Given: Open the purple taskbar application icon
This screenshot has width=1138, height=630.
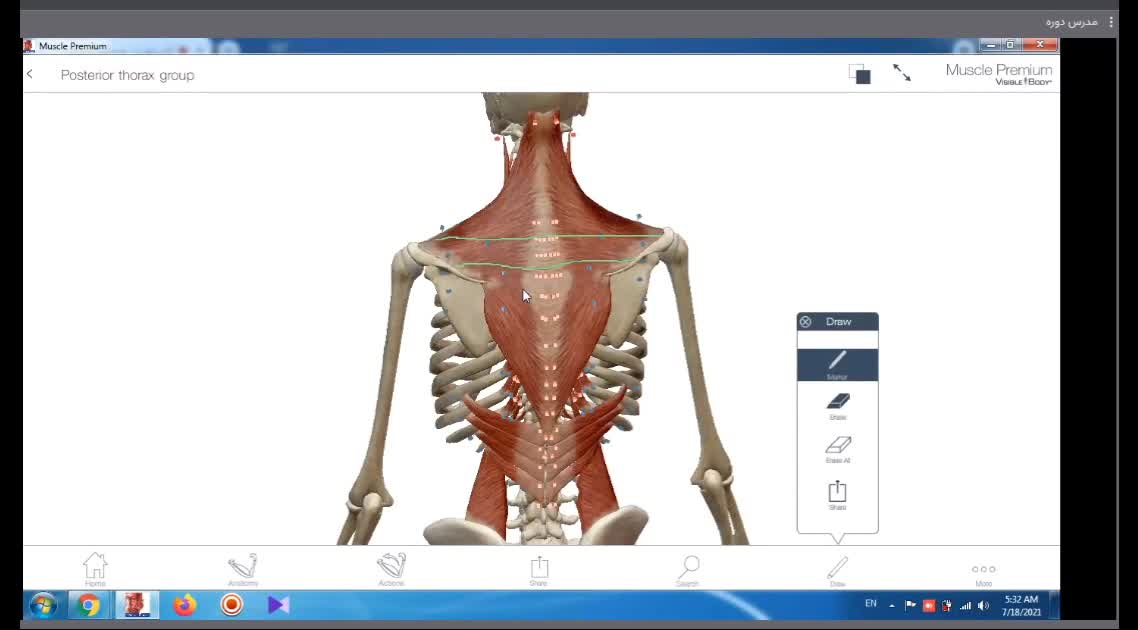Looking at the screenshot, I should 279,605.
